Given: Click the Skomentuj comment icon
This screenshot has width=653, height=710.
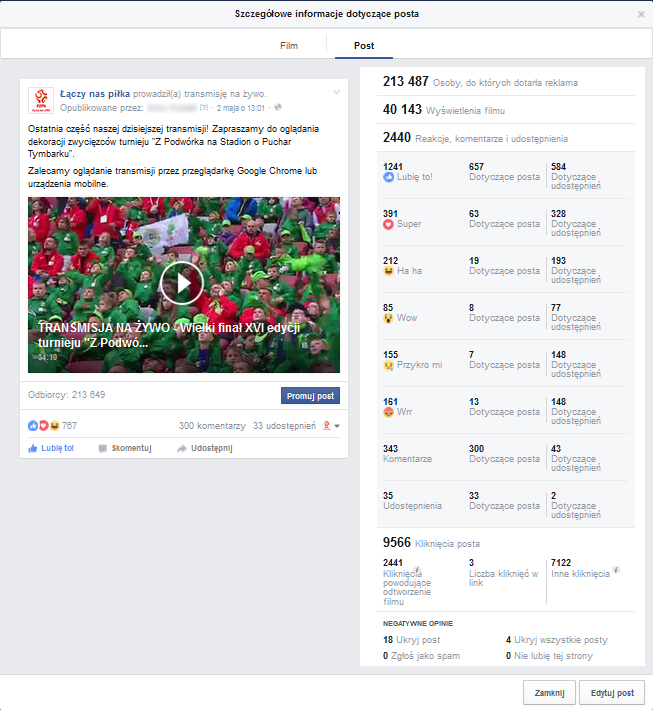Looking at the screenshot, I should tap(103, 448).
